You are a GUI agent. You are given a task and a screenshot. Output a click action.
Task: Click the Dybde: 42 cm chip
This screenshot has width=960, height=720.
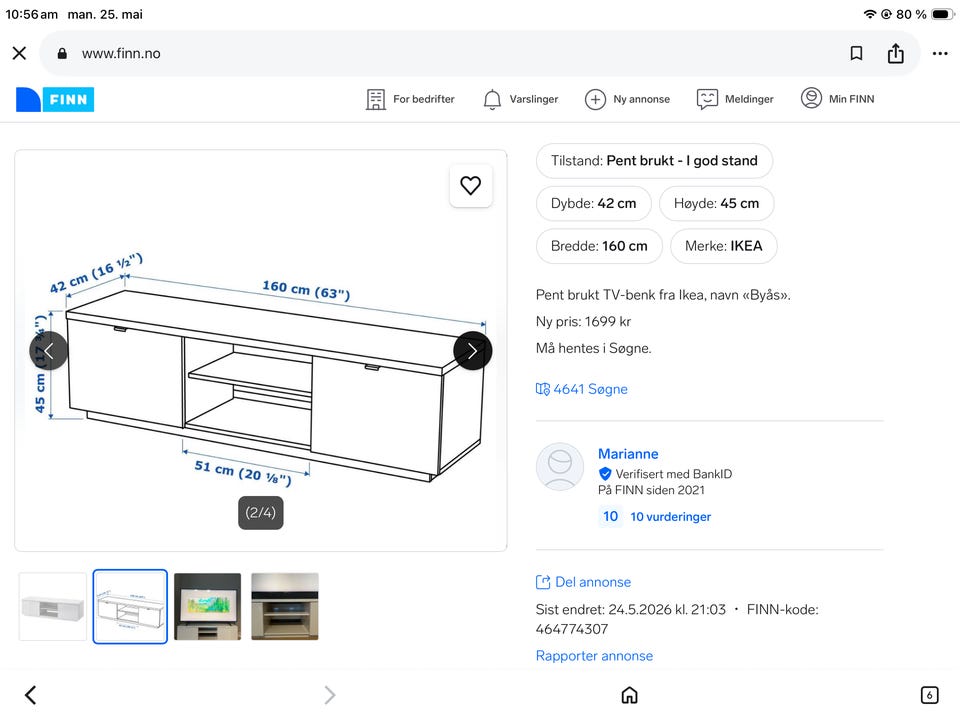[x=593, y=203]
